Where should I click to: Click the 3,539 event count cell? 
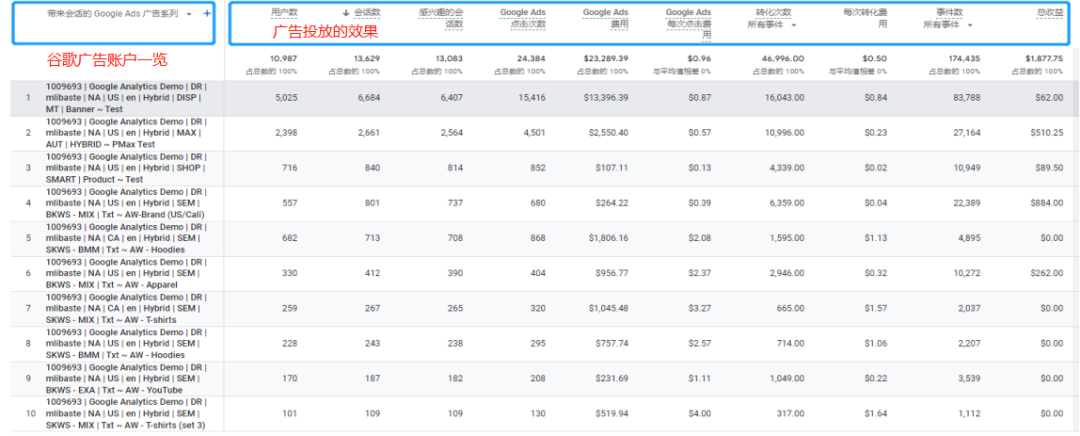coord(969,379)
